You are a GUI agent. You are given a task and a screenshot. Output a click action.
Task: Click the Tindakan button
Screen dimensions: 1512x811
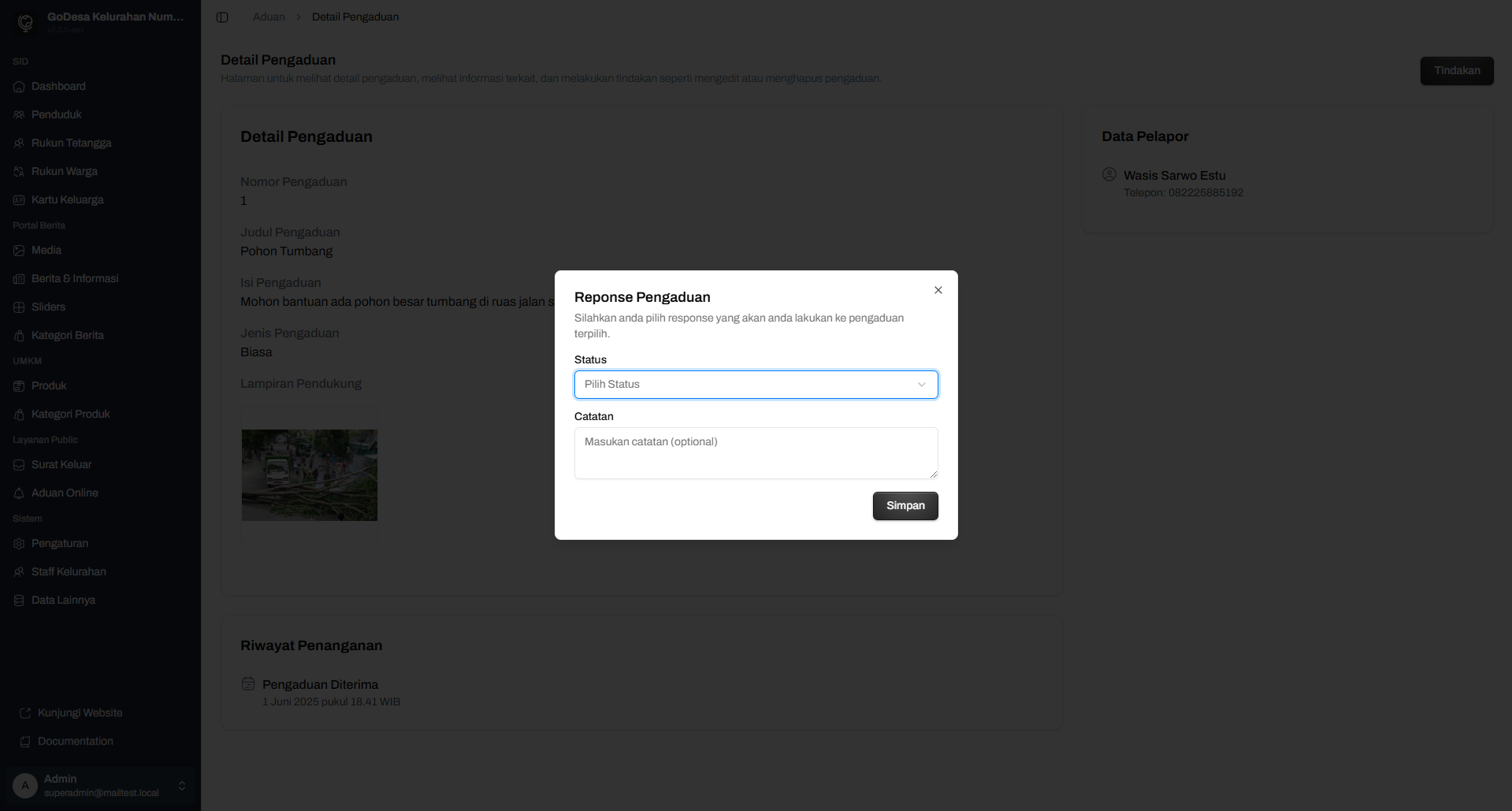coord(1456,71)
